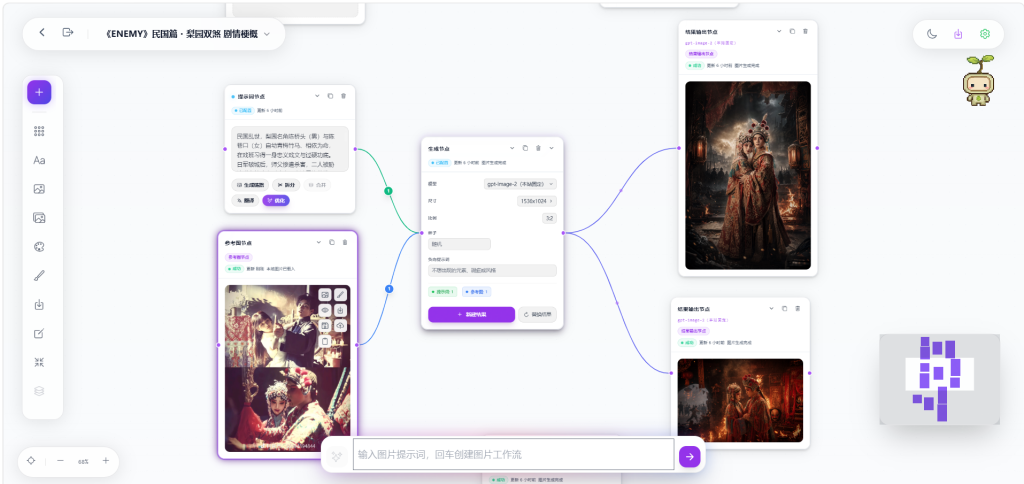The width and height of the screenshot is (1024, 484).
Task: Expand the generation node rightmost chevron
Action: point(551,148)
